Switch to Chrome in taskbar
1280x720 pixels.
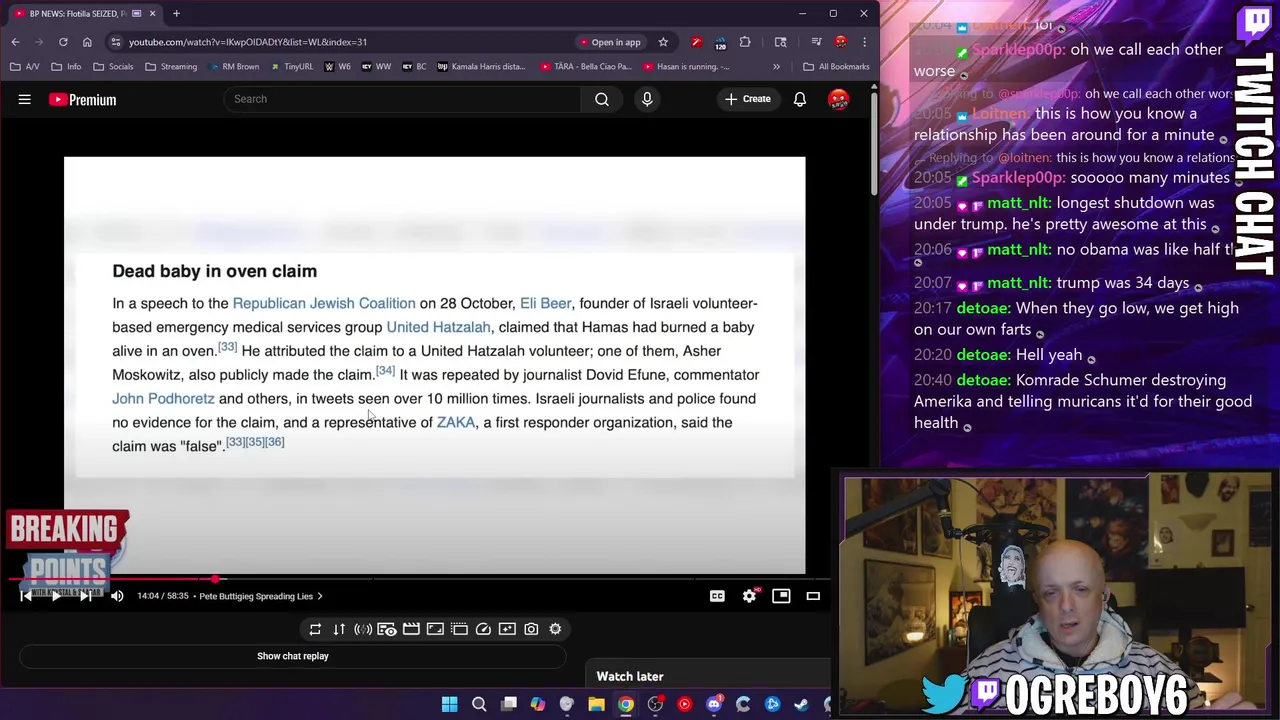pyautogui.click(x=625, y=704)
